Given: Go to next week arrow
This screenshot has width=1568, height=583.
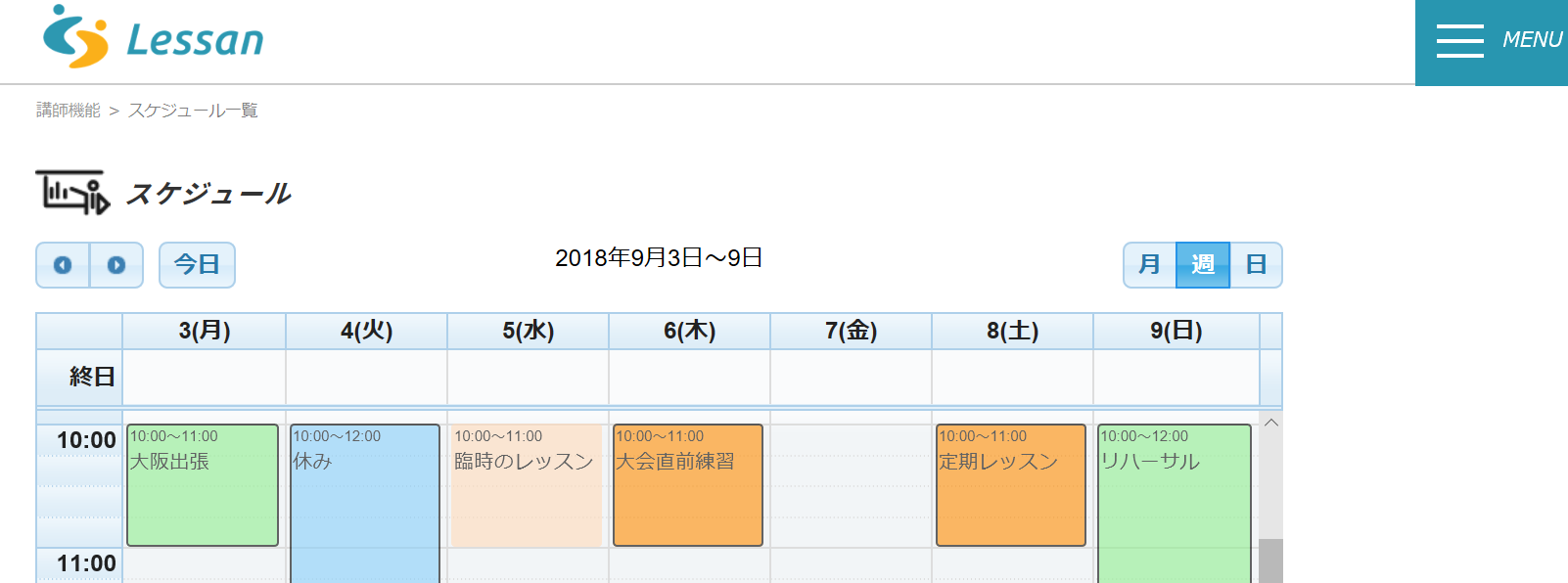Looking at the screenshot, I should pyautogui.click(x=116, y=265).
